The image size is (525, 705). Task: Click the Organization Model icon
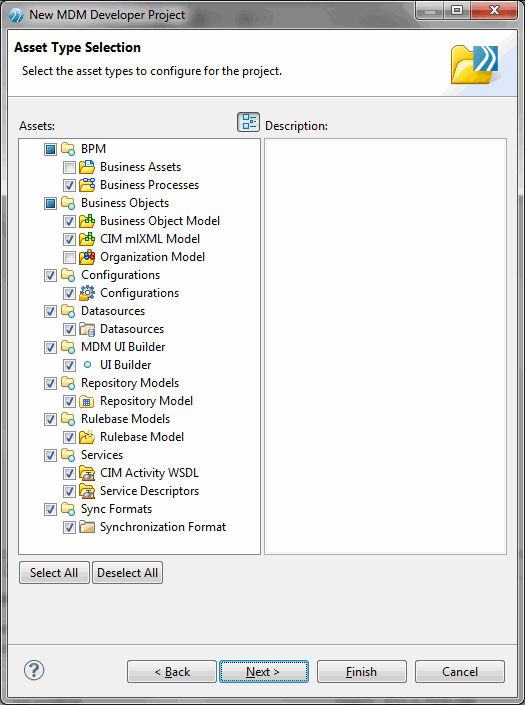pos(87,257)
